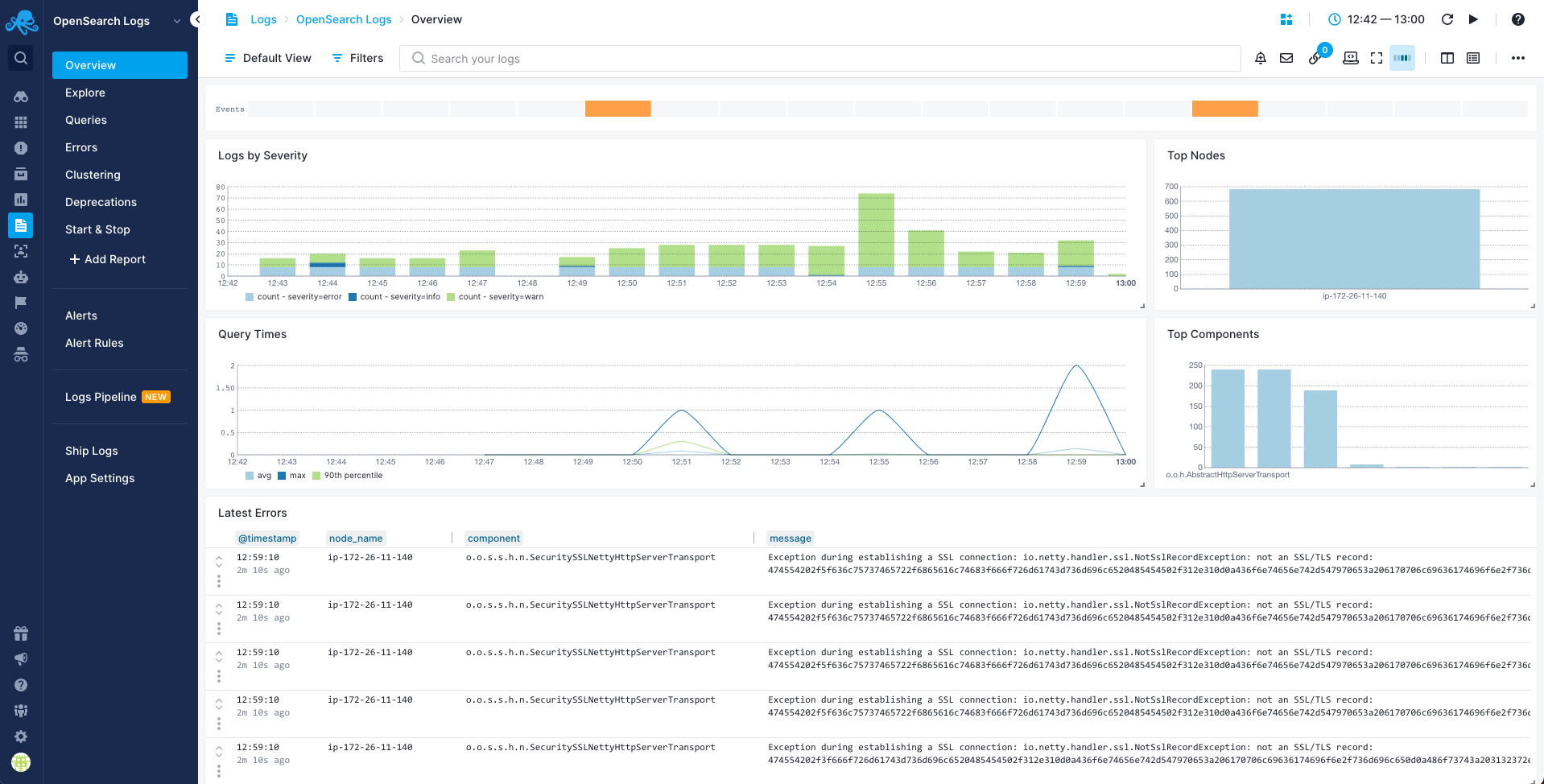The height and width of the screenshot is (784, 1544).
Task: Click the Sematext octopus logo
Action: tap(21, 22)
